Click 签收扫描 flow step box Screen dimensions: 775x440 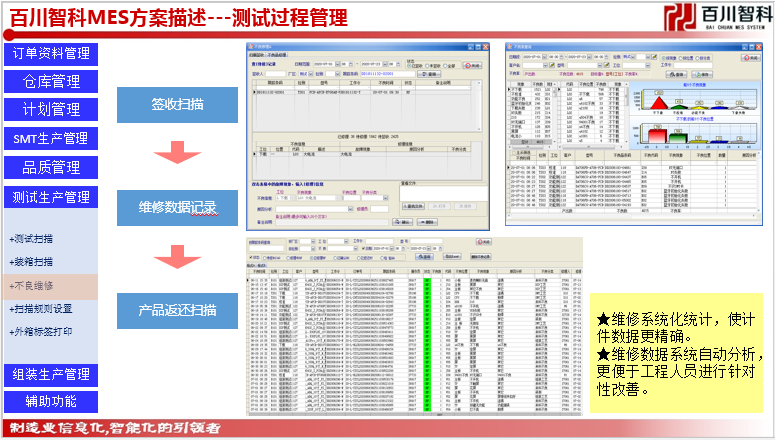coord(177,105)
